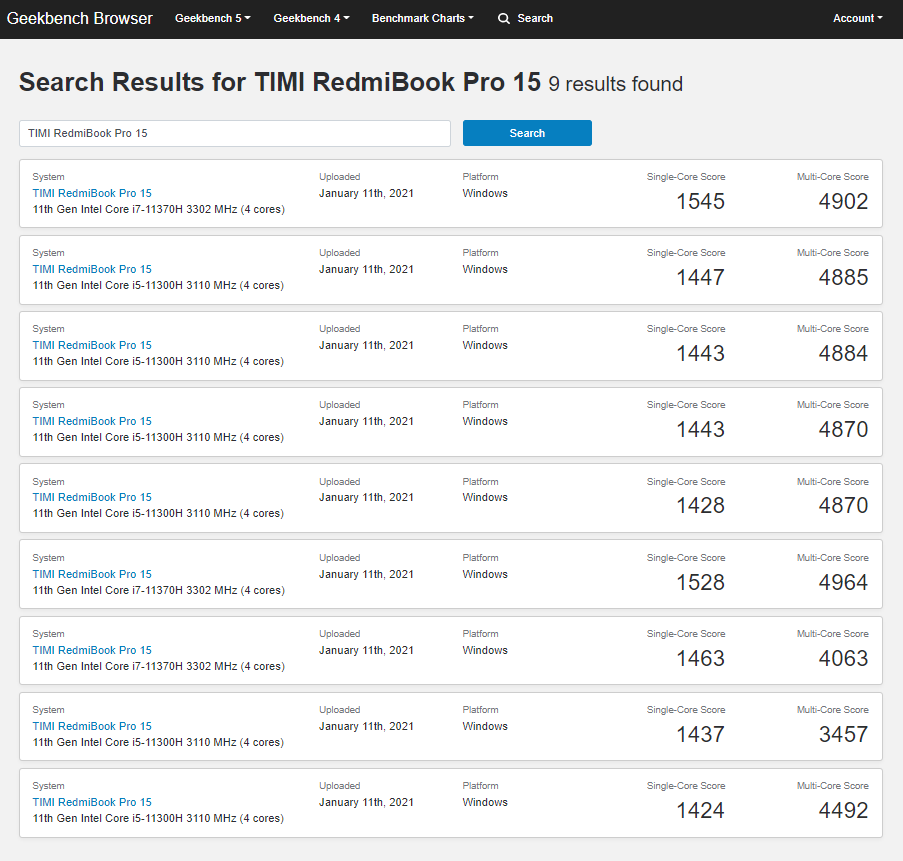The image size is (903, 861).
Task: Open the result link with single-core score 1424
Action: (92, 802)
